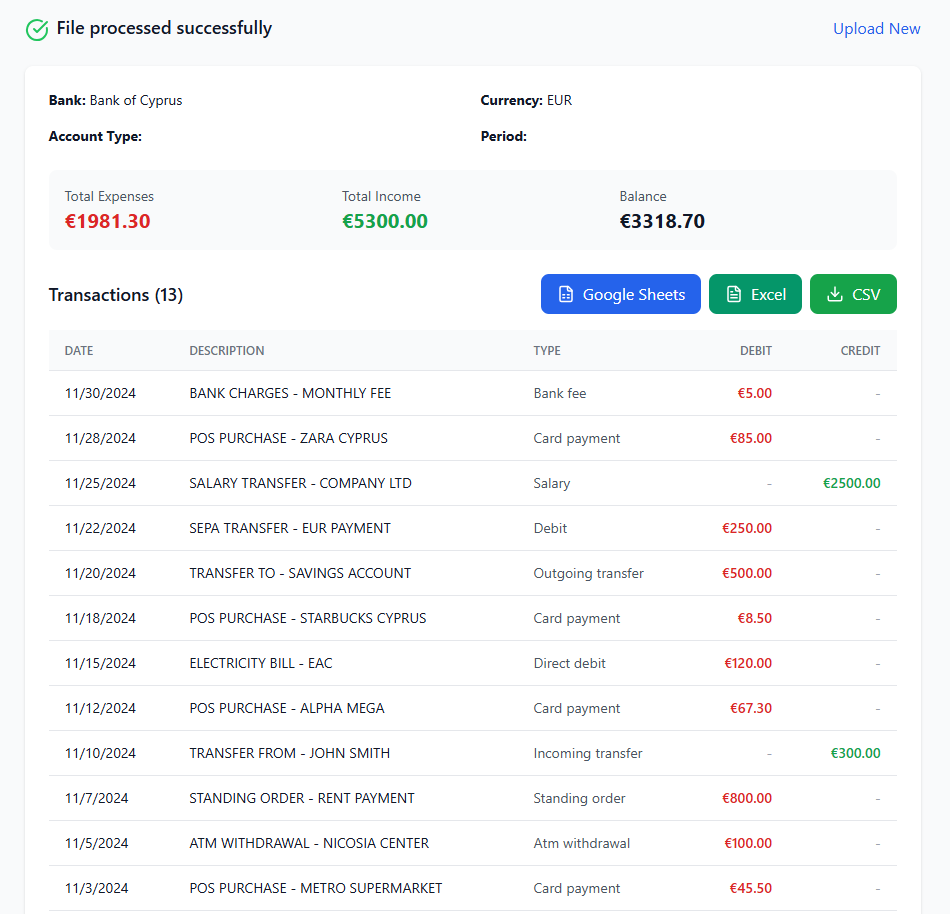The height and width of the screenshot is (914, 950).
Task: Click the Balance amount
Action: click(662, 221)
